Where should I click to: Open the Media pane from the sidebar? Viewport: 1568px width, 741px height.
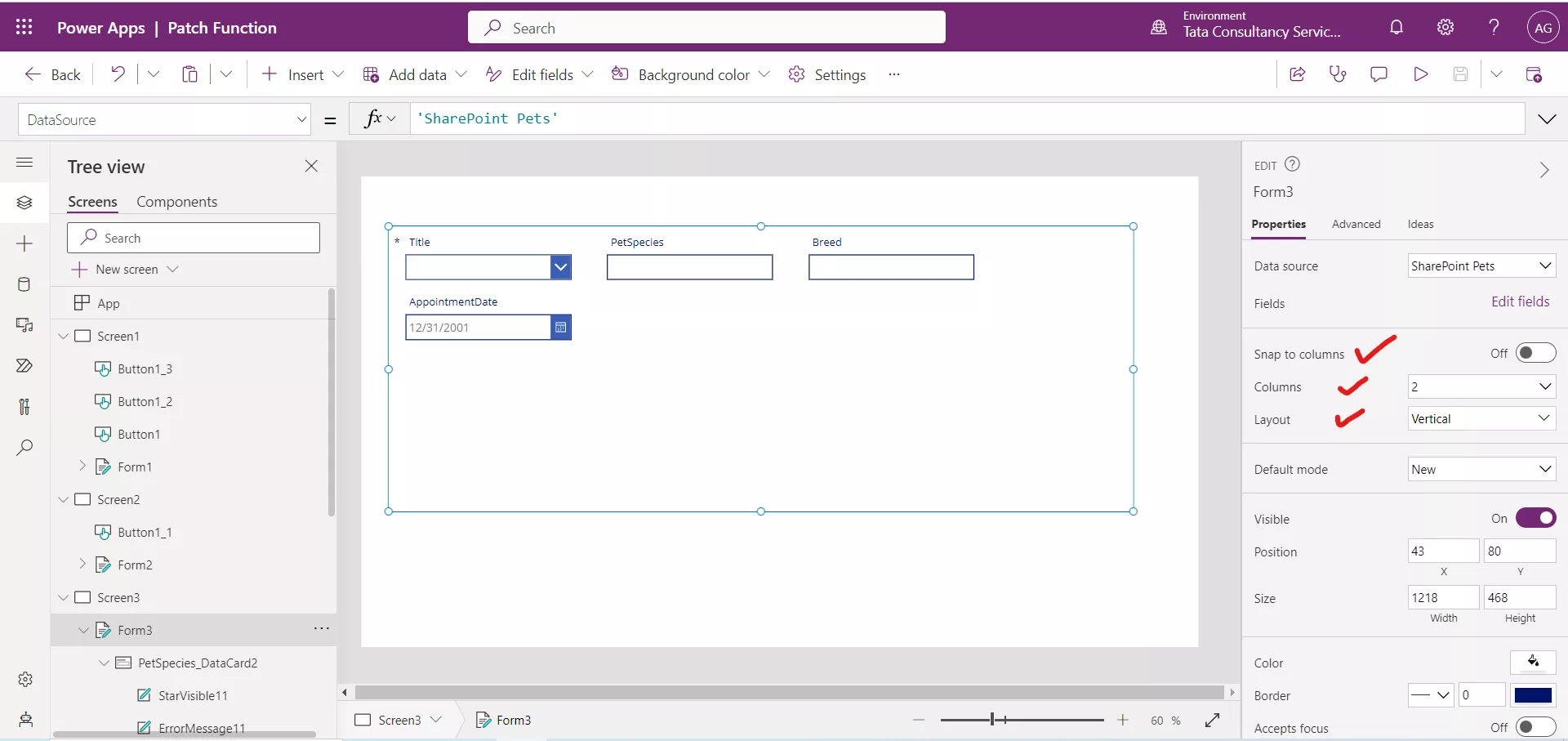(25, 325)
